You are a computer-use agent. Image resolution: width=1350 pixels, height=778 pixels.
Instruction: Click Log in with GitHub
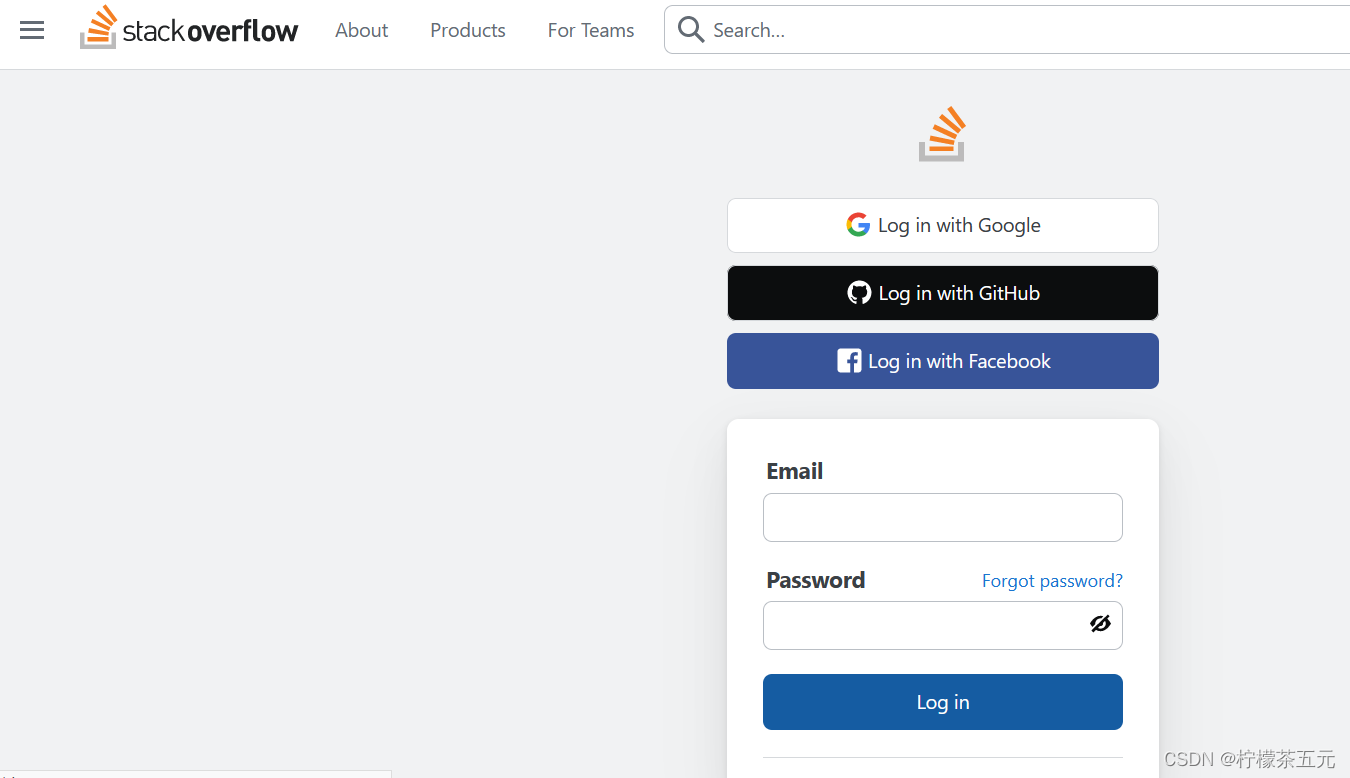click(942, 292)
